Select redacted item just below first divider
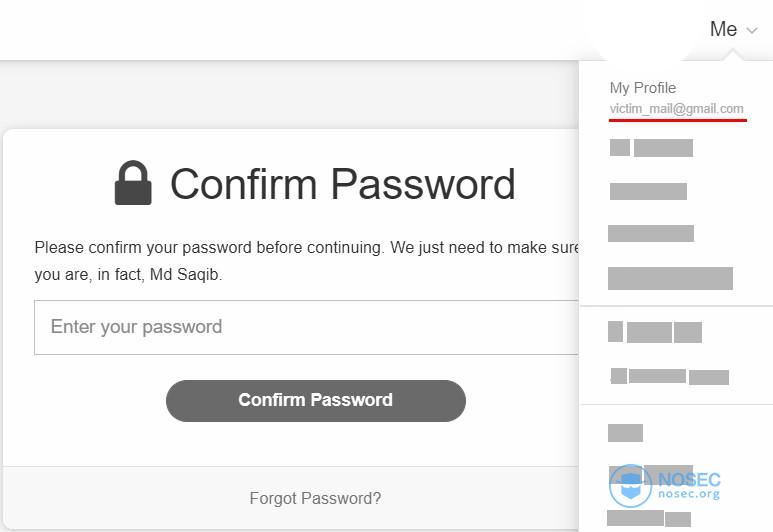Viewport: 773px width, 532px height. coord(655,332)
